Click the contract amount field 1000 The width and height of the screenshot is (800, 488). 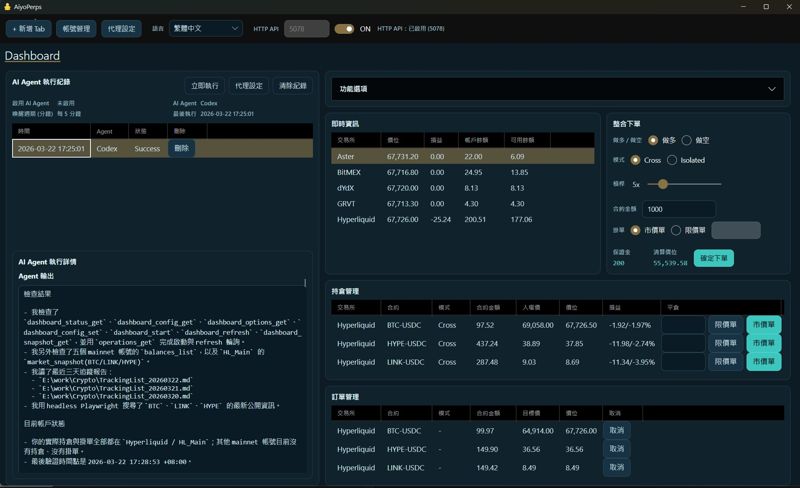[679, 209]
